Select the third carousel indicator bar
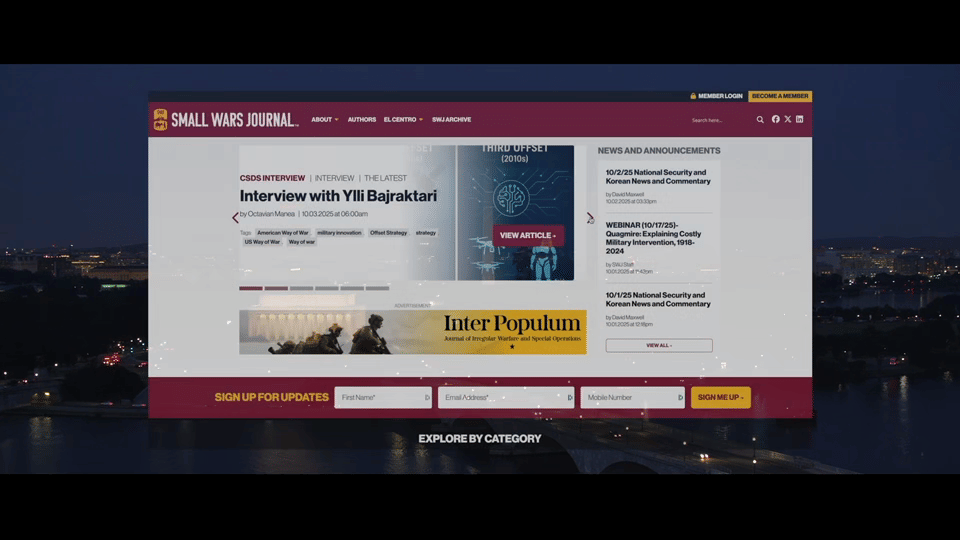The width and height of the screenshot is (960, 540). click(x=301, y=288)
